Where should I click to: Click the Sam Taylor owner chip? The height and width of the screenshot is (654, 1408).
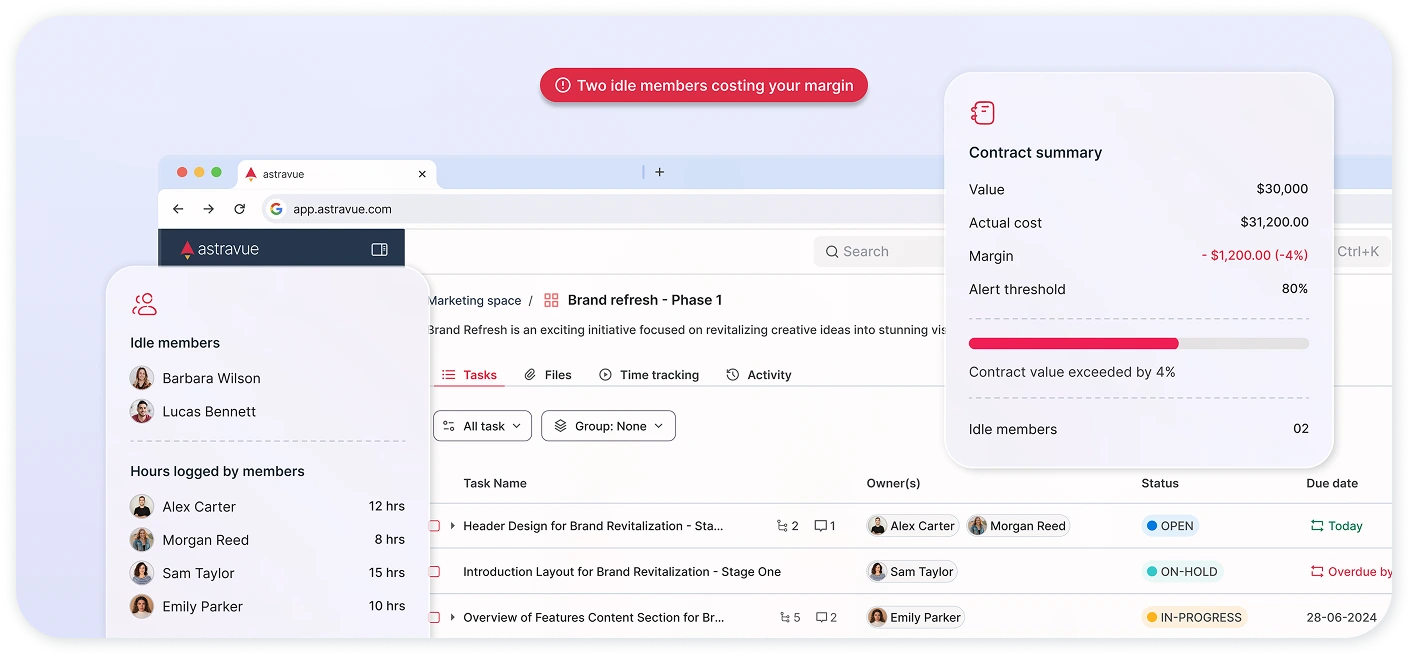[912, 572]
